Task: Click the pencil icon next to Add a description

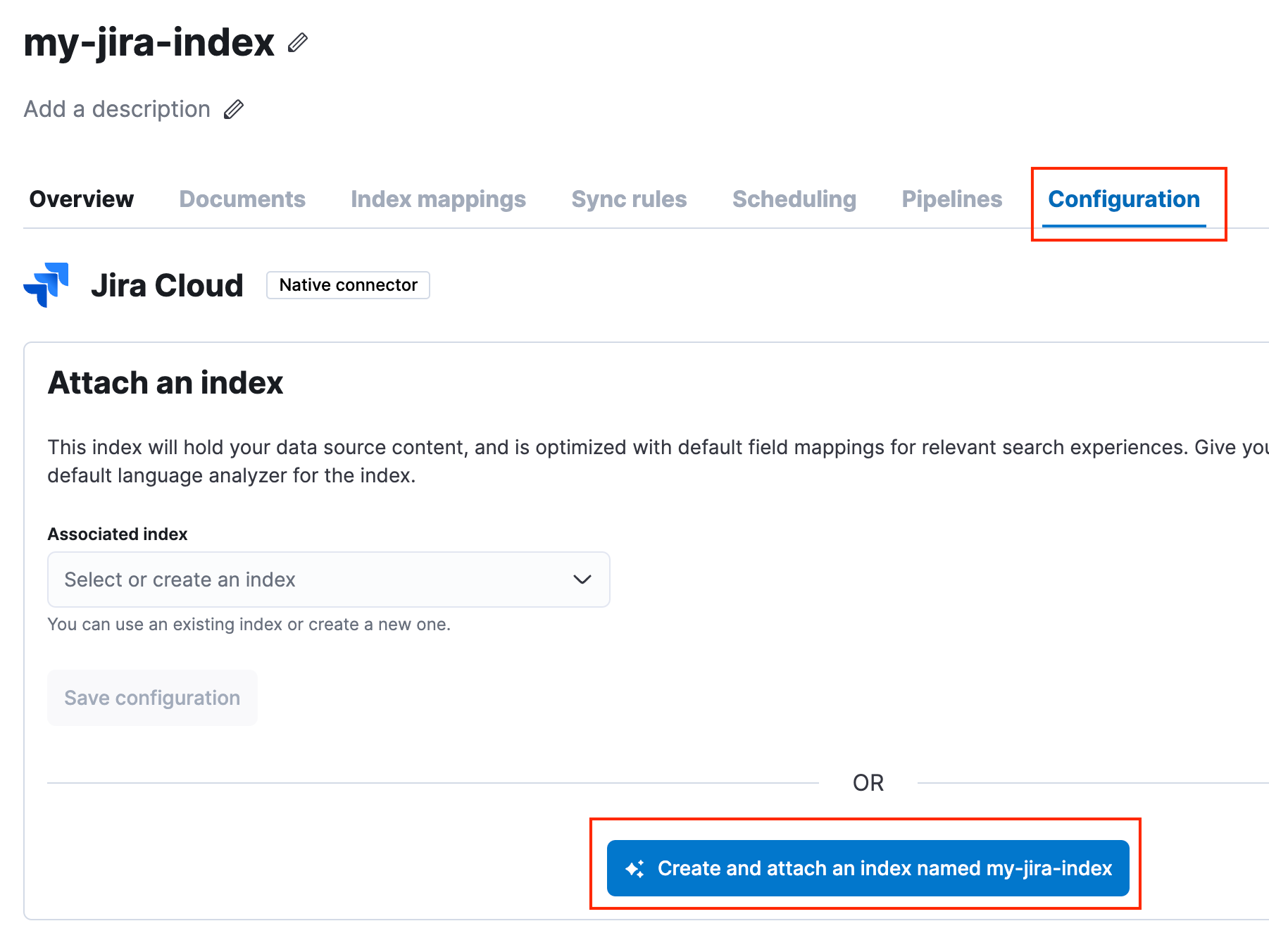Action: tap(235, 109)
